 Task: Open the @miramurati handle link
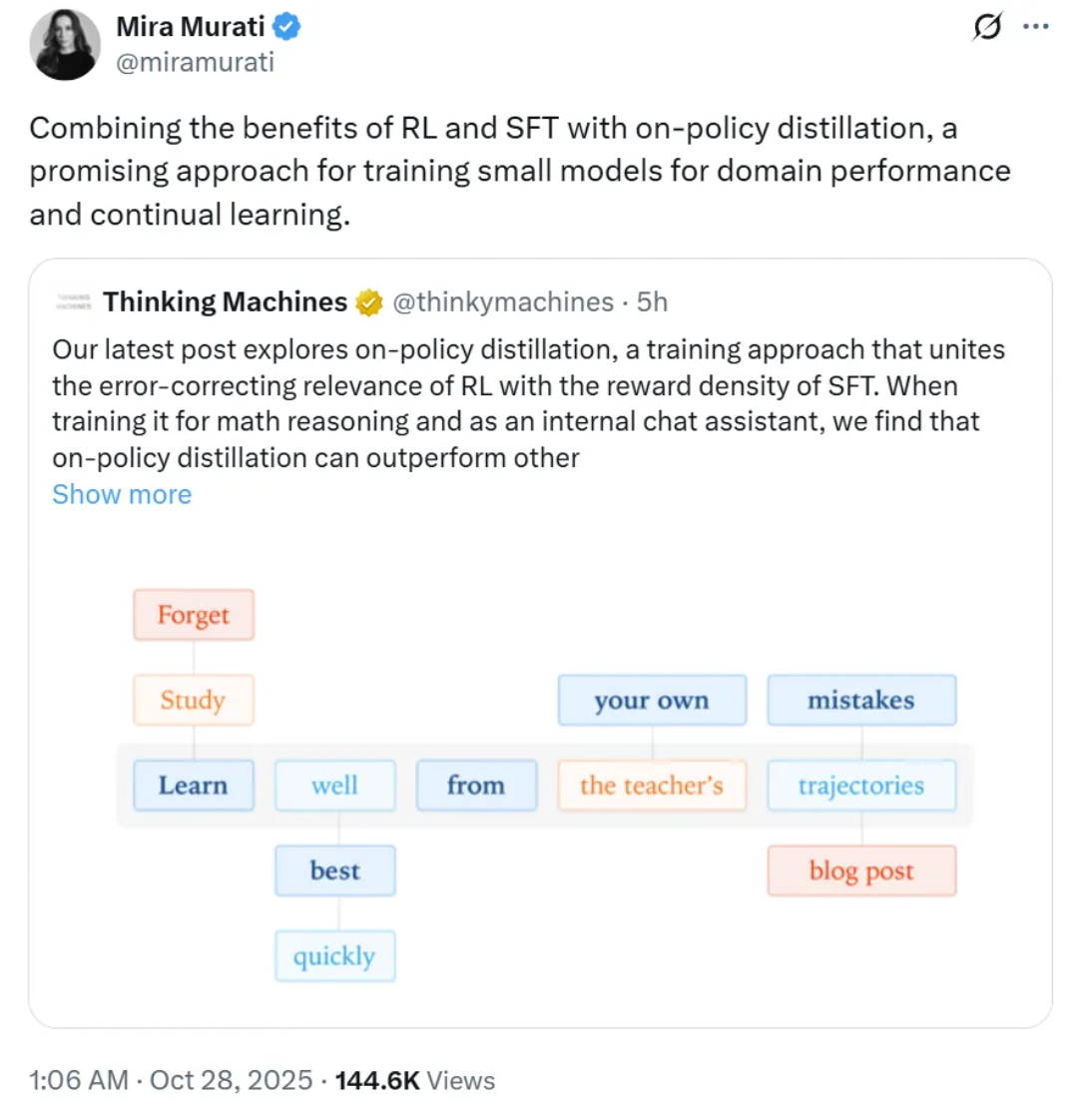(195, 62)
